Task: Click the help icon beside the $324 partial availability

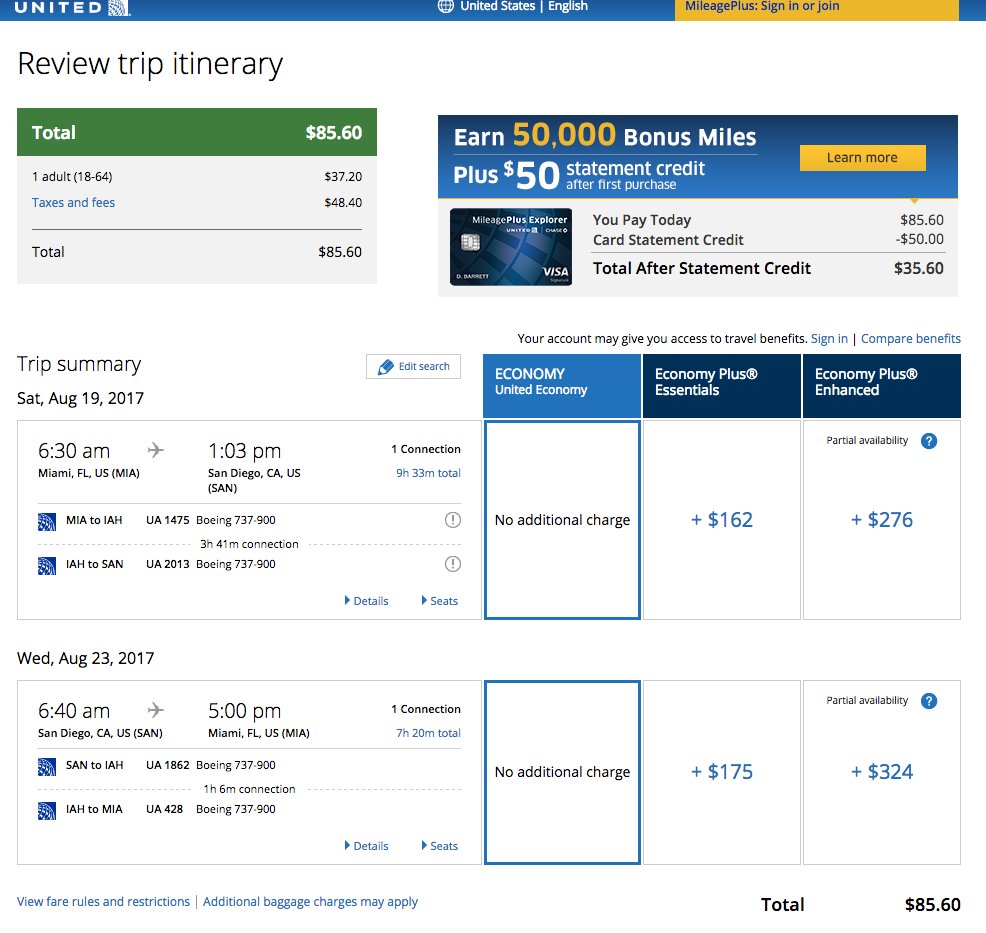Action: 929,701
